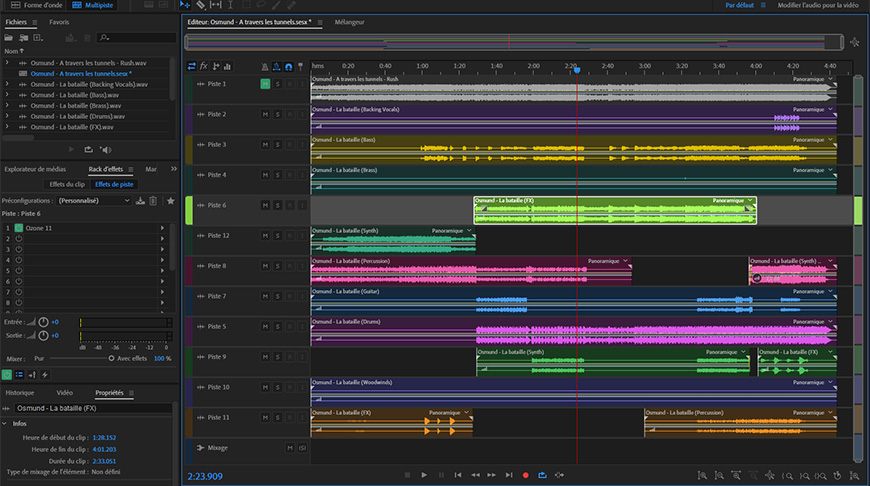The image size is (870, 486).
Task: Move playhead to next marker
Action: pyautogui.click(x=509, y=475)
